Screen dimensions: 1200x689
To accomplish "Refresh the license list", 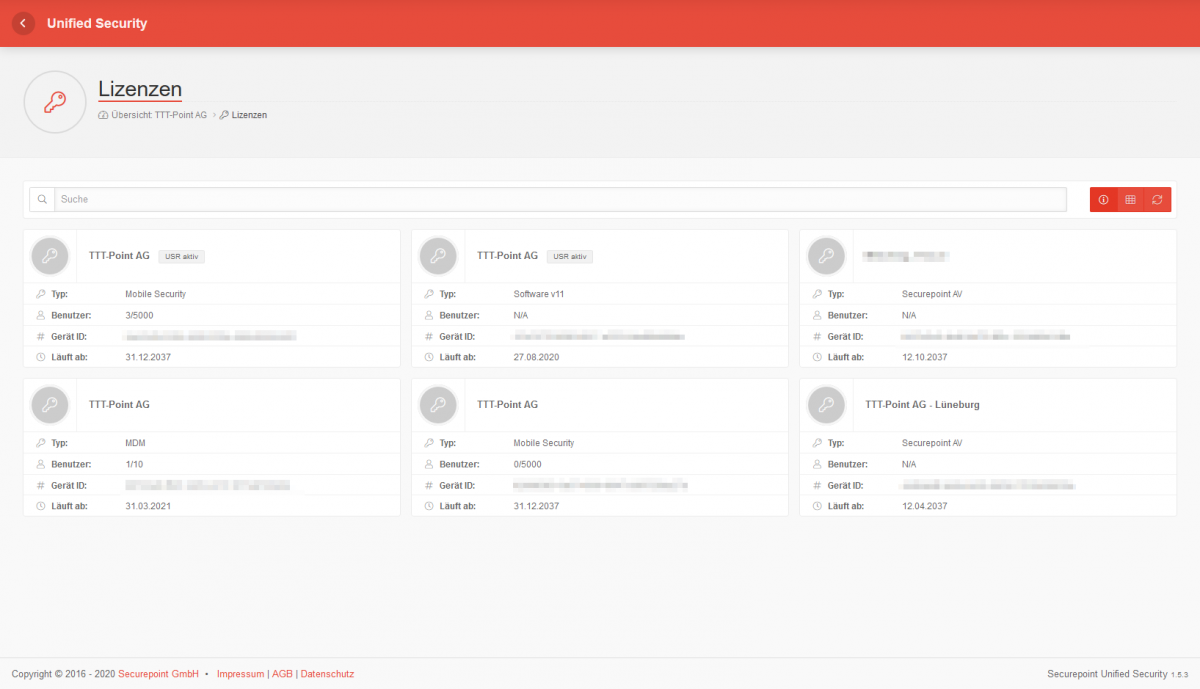I will coord(1158,199).
